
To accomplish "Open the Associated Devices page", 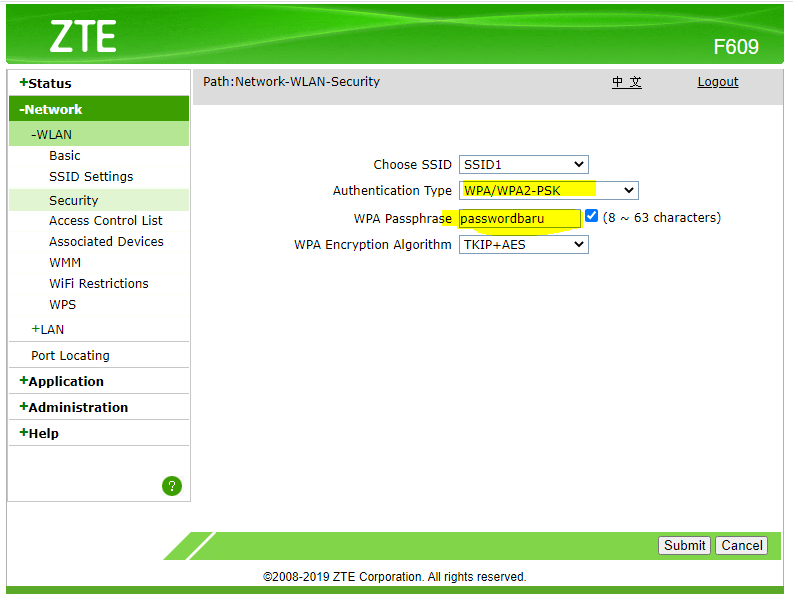I will pos(106,241).
